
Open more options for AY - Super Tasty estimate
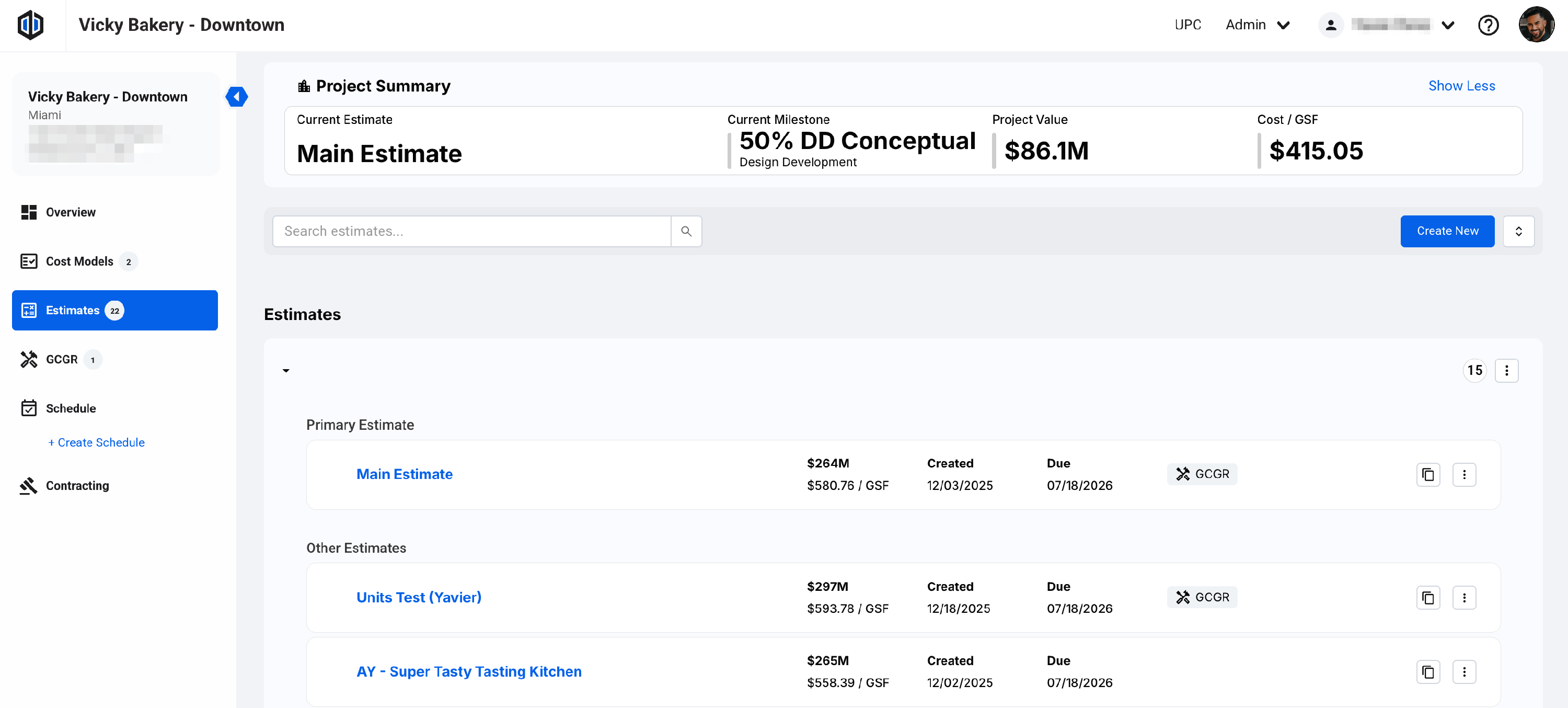click(1464, 672)
